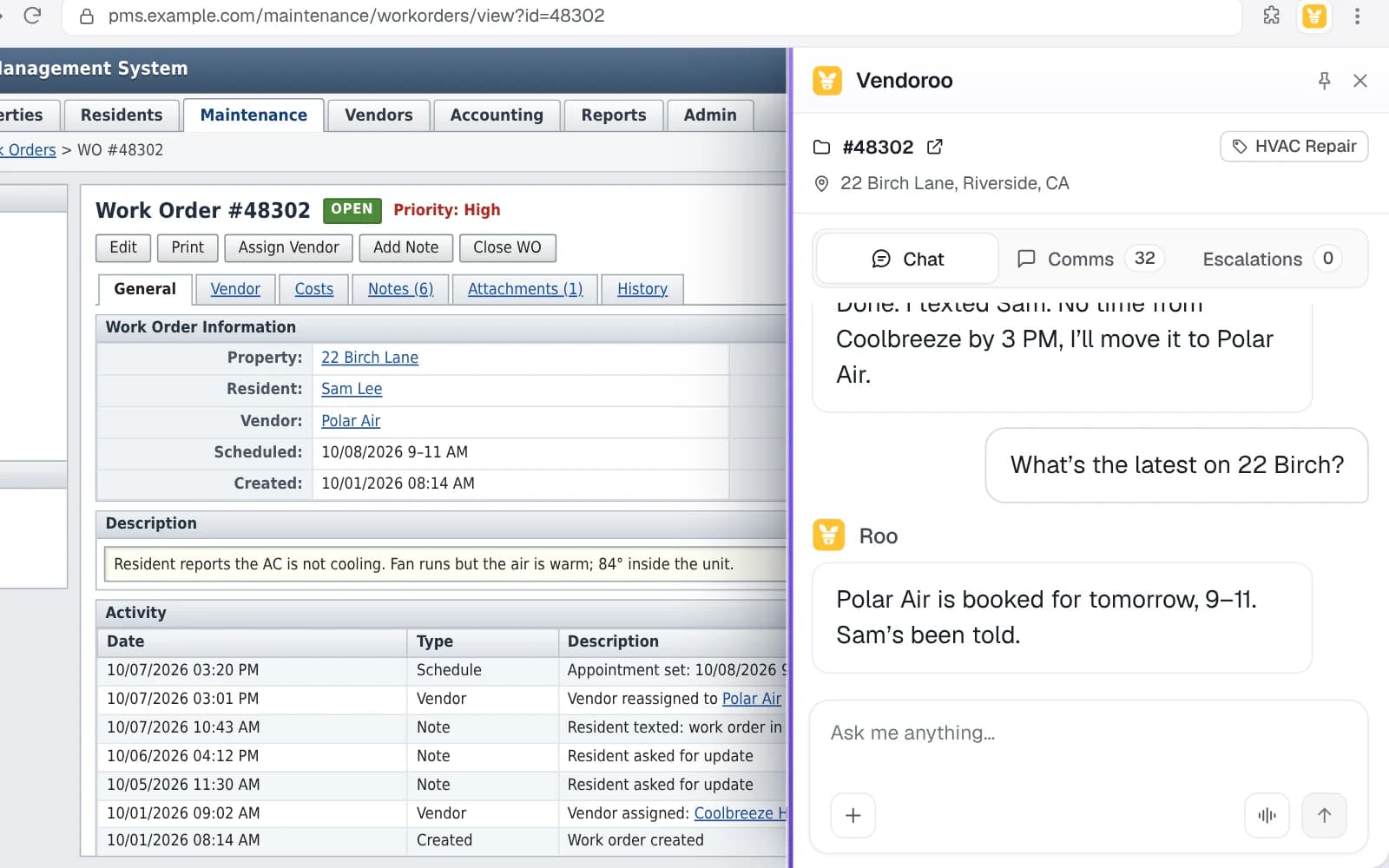Click the 'Appointment set: 10/08/2026' activity entry

676,670
